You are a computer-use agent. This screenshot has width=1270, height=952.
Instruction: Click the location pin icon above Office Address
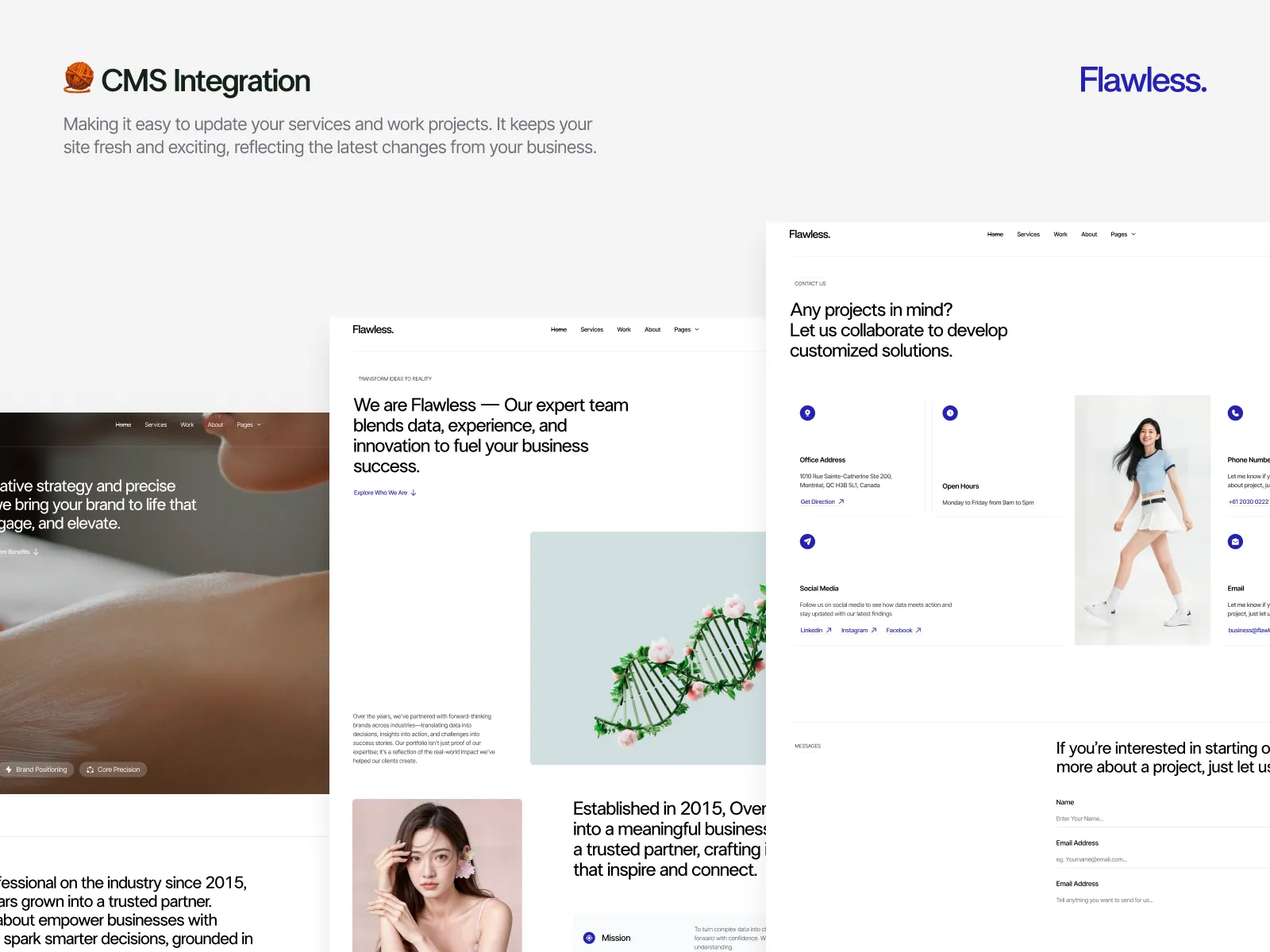tap(807, 413)
